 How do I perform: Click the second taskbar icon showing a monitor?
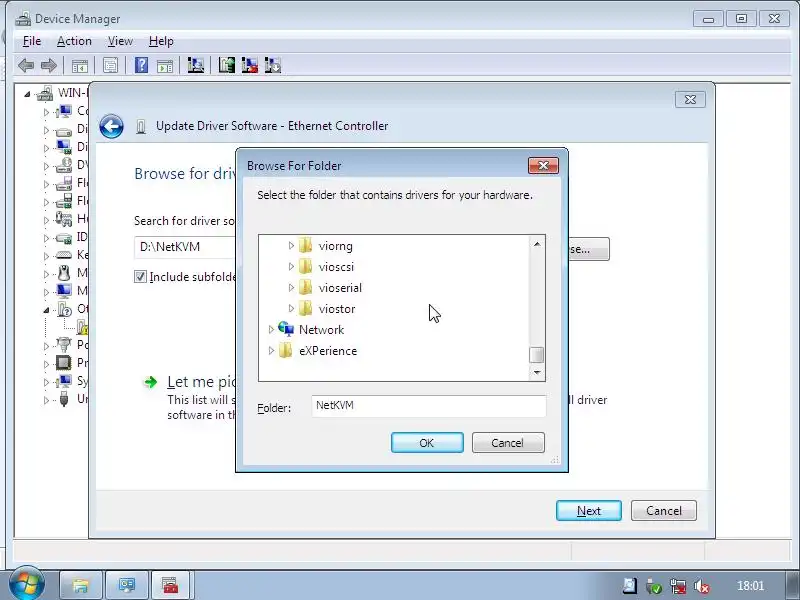point(127,585)
